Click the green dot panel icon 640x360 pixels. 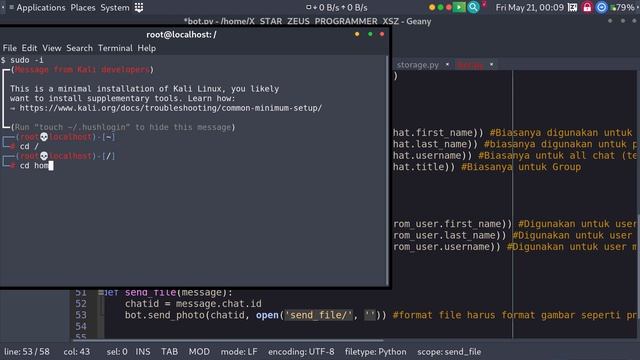pos(440,7)
